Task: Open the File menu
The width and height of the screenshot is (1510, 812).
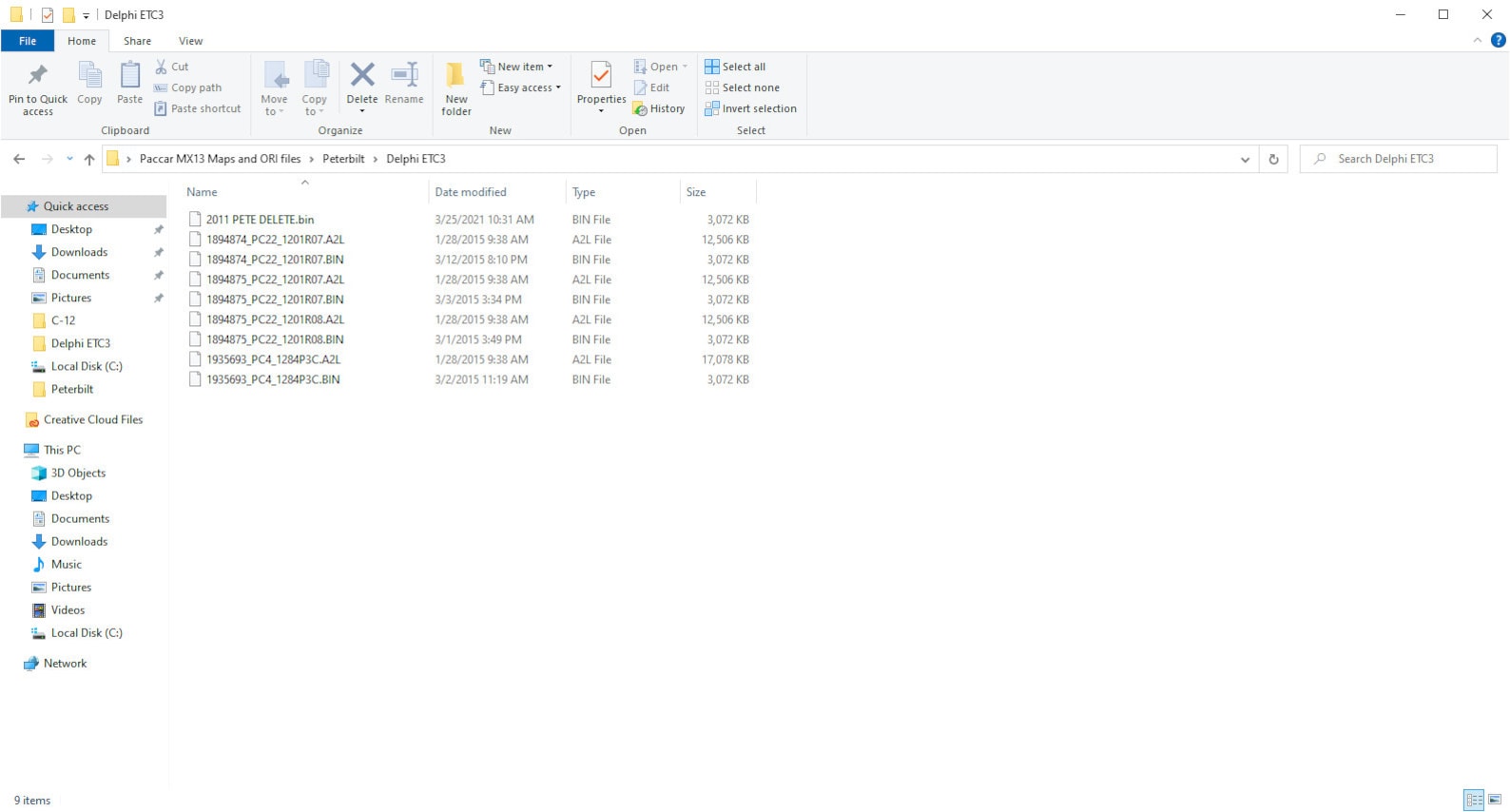Action: click(x=28, y=41)
